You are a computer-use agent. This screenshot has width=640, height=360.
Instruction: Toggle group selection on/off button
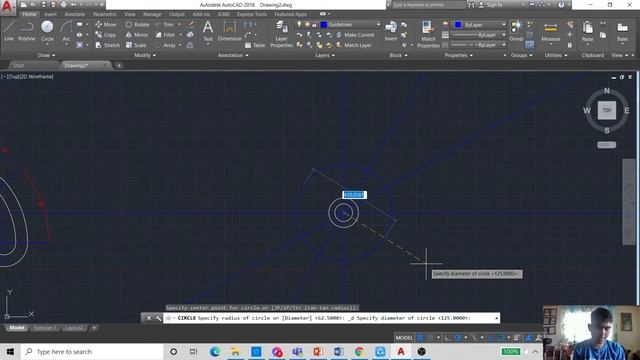[529, 45]
